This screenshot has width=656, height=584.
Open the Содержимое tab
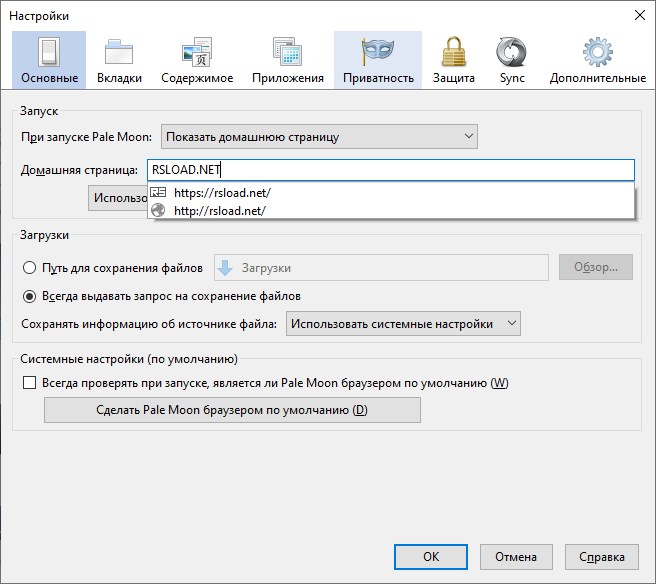[x=197, y=60]
